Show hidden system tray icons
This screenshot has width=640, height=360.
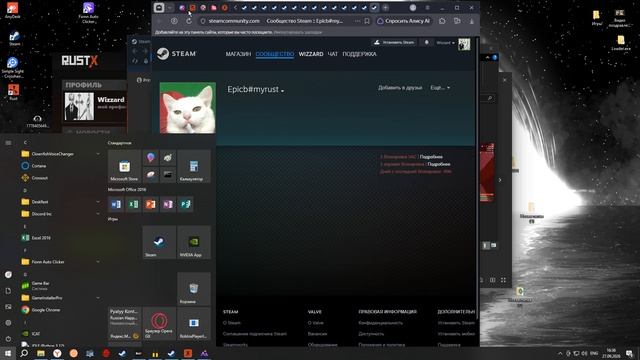click(x=560, y=353)
